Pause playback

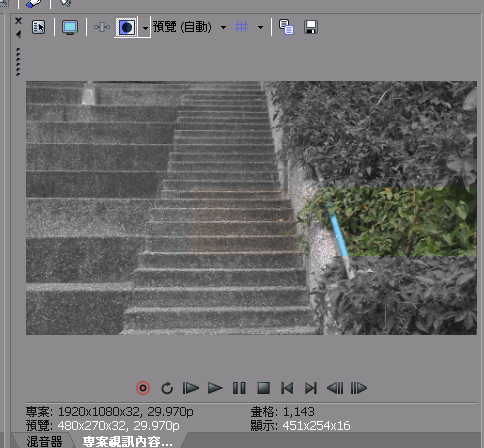tap(239, 388)
